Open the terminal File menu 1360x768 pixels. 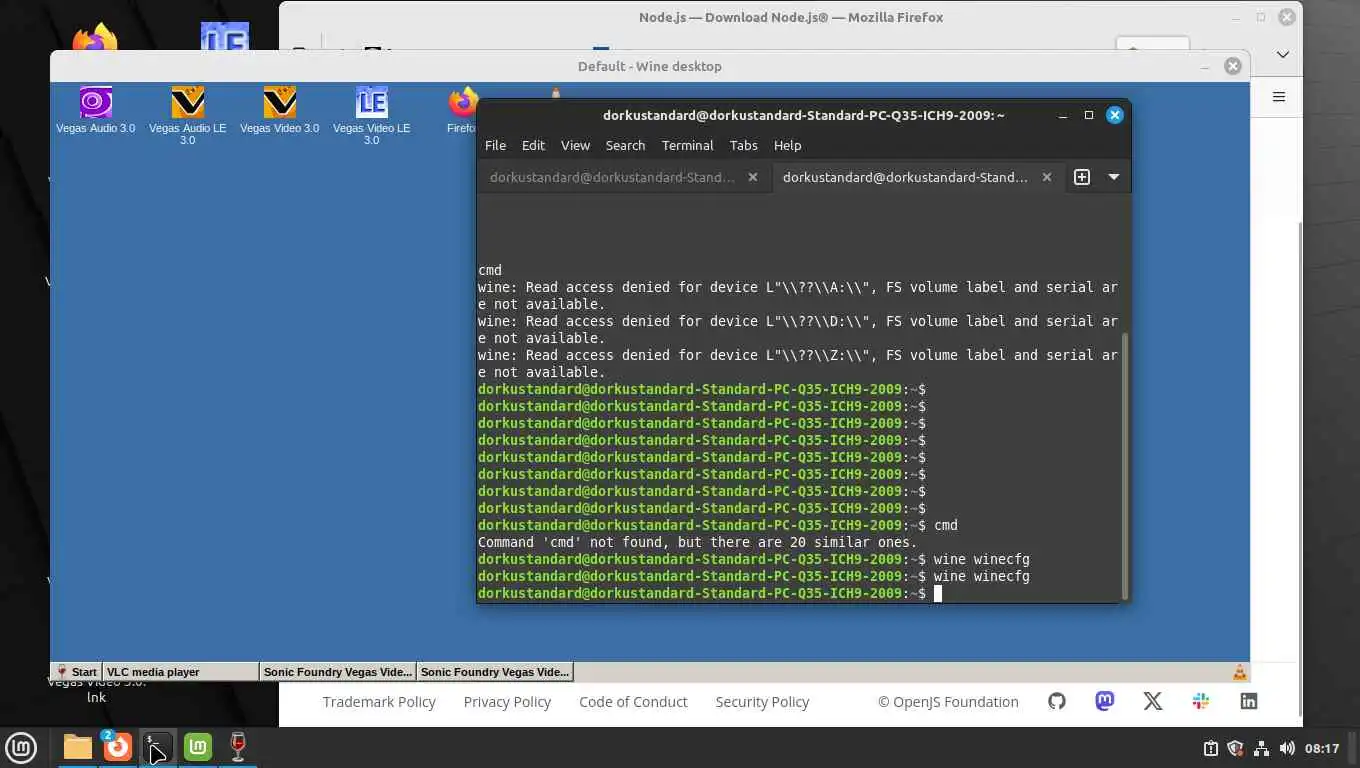click(x=495, y=145)
